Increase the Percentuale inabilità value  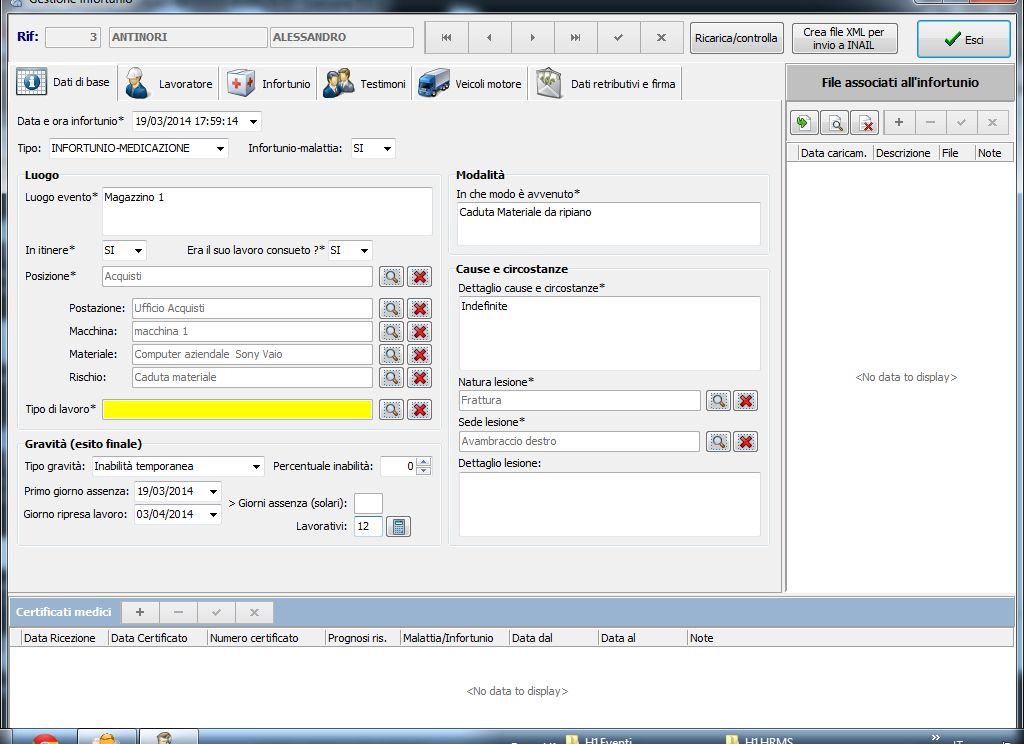click(x=424, y=462)
